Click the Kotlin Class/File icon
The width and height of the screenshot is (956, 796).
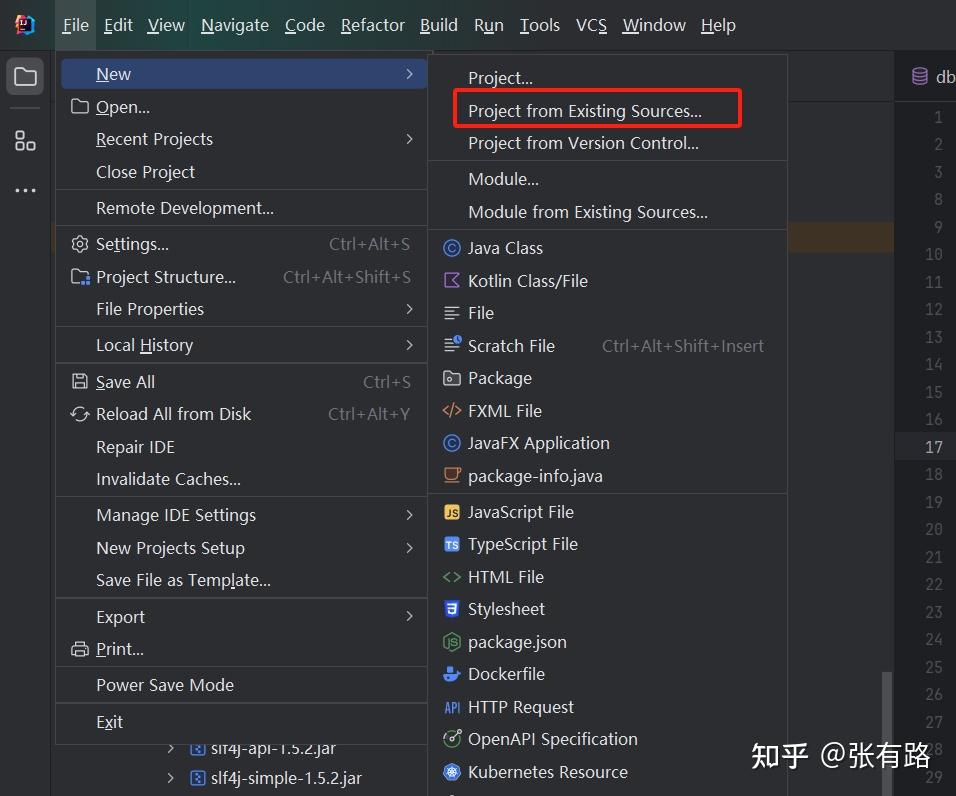[x=450, y=281]
